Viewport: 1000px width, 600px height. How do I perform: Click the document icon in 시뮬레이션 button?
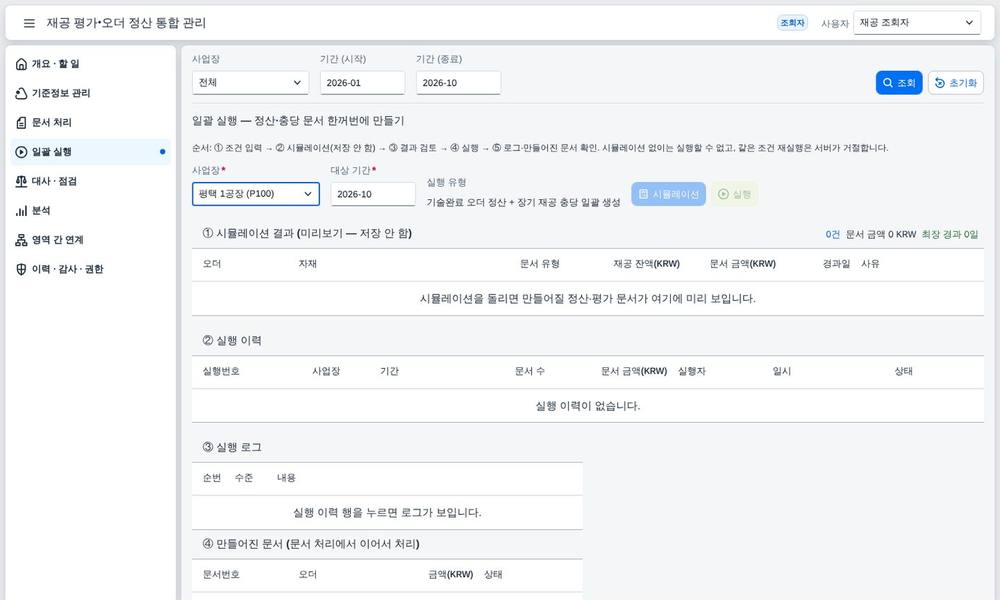point(643,194)
